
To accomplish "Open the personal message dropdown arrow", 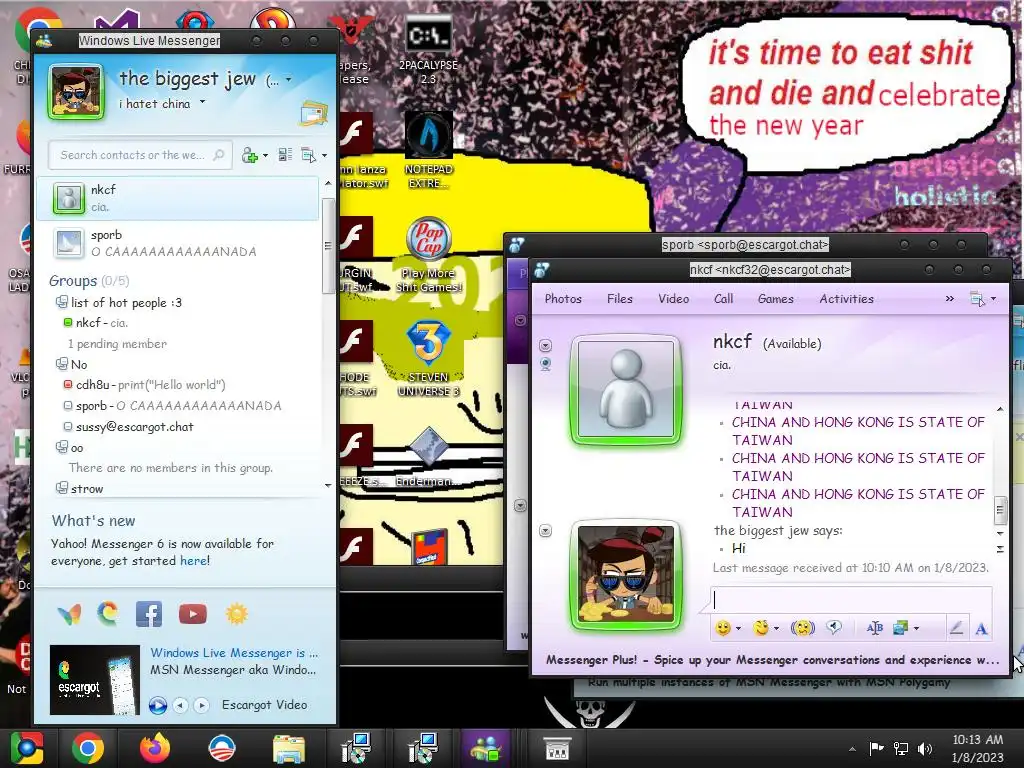I will coord(202,102).
